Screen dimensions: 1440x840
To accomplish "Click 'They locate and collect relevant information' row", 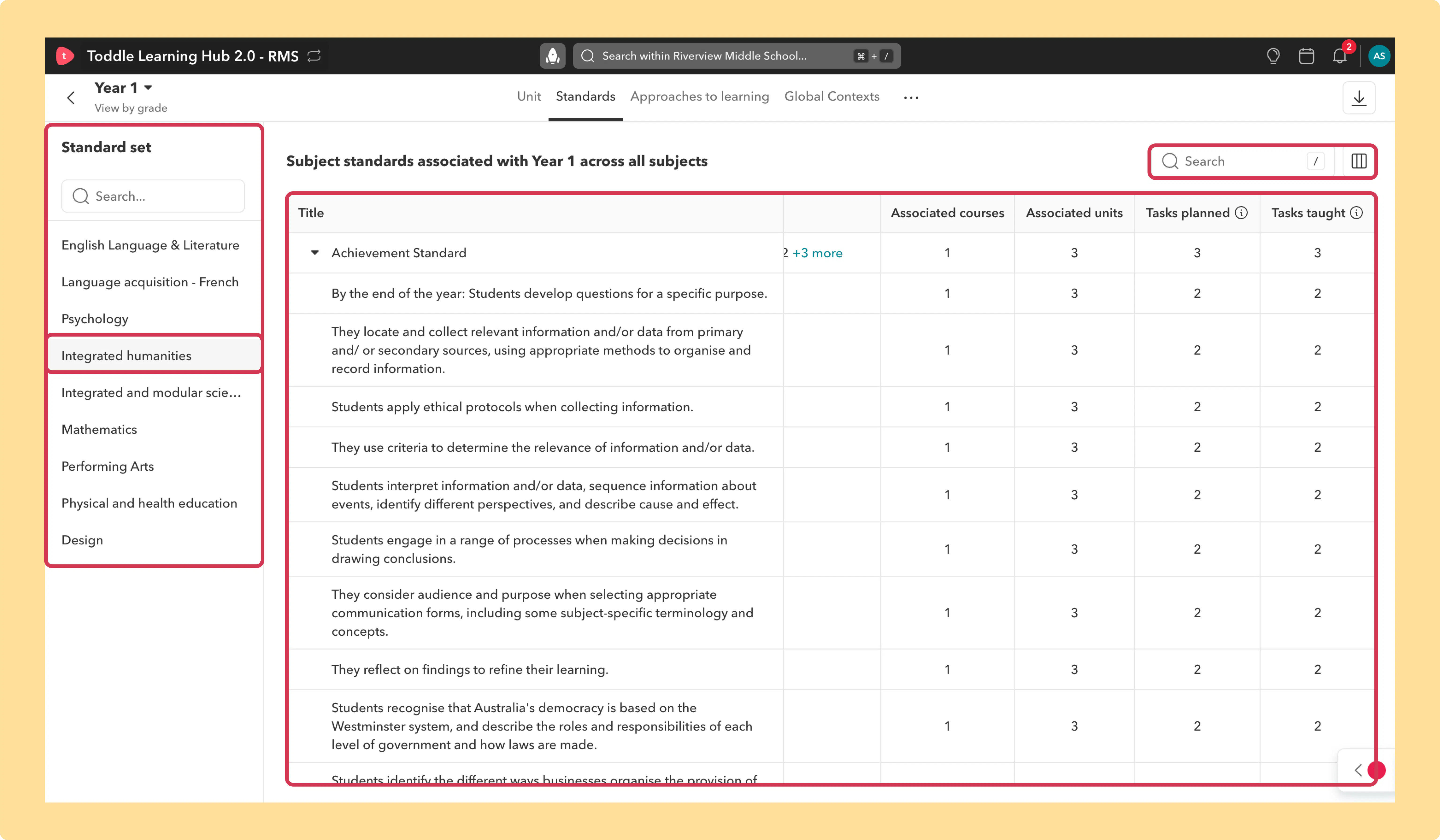I will coord(831,350).
